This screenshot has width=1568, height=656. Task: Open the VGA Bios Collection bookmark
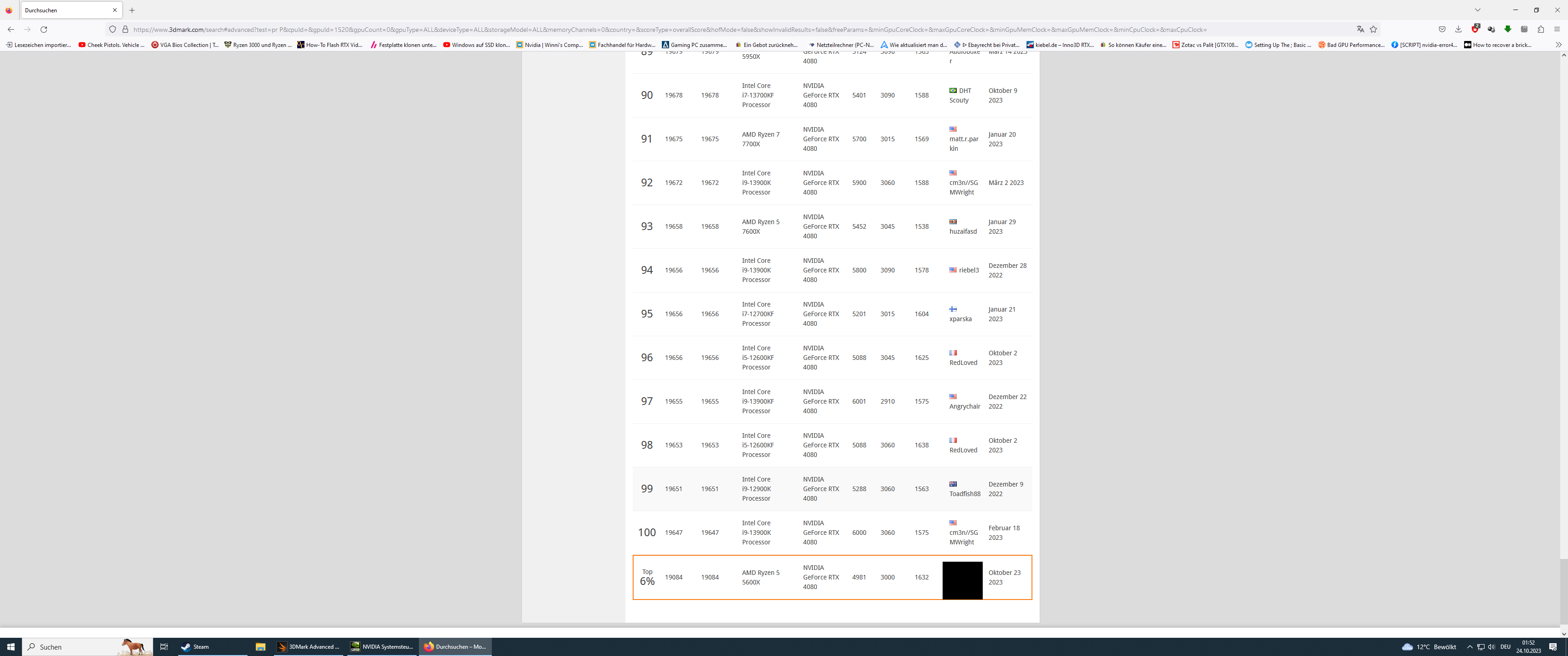point(185,45)
